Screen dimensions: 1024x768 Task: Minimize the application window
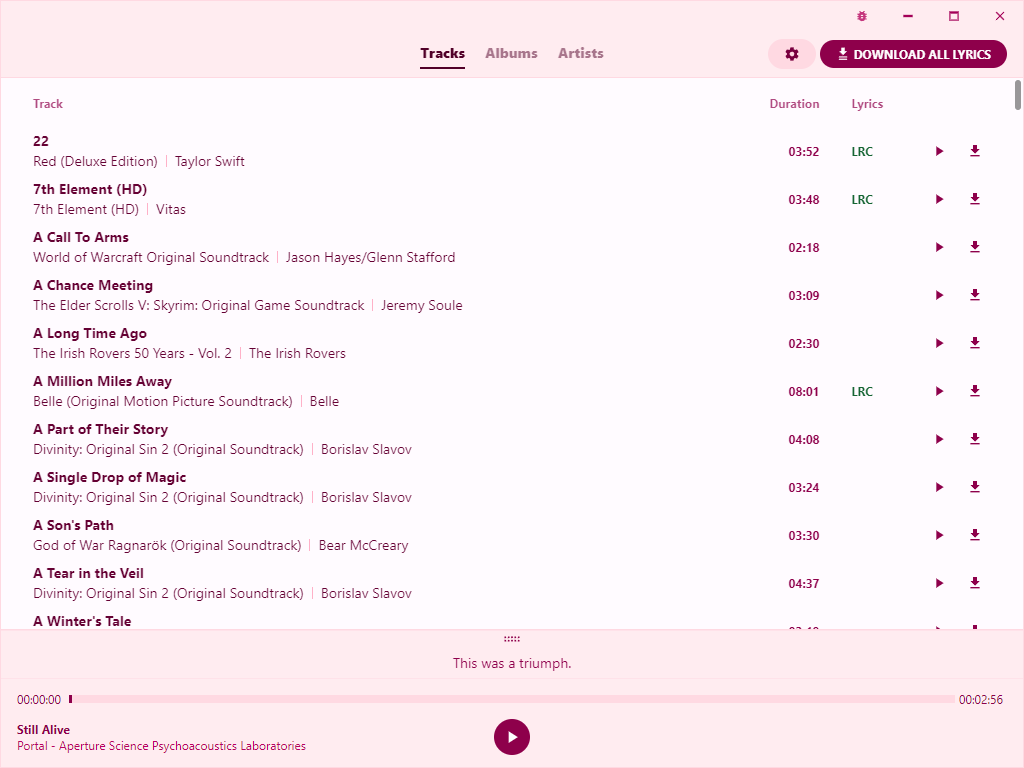pos(908,16)
